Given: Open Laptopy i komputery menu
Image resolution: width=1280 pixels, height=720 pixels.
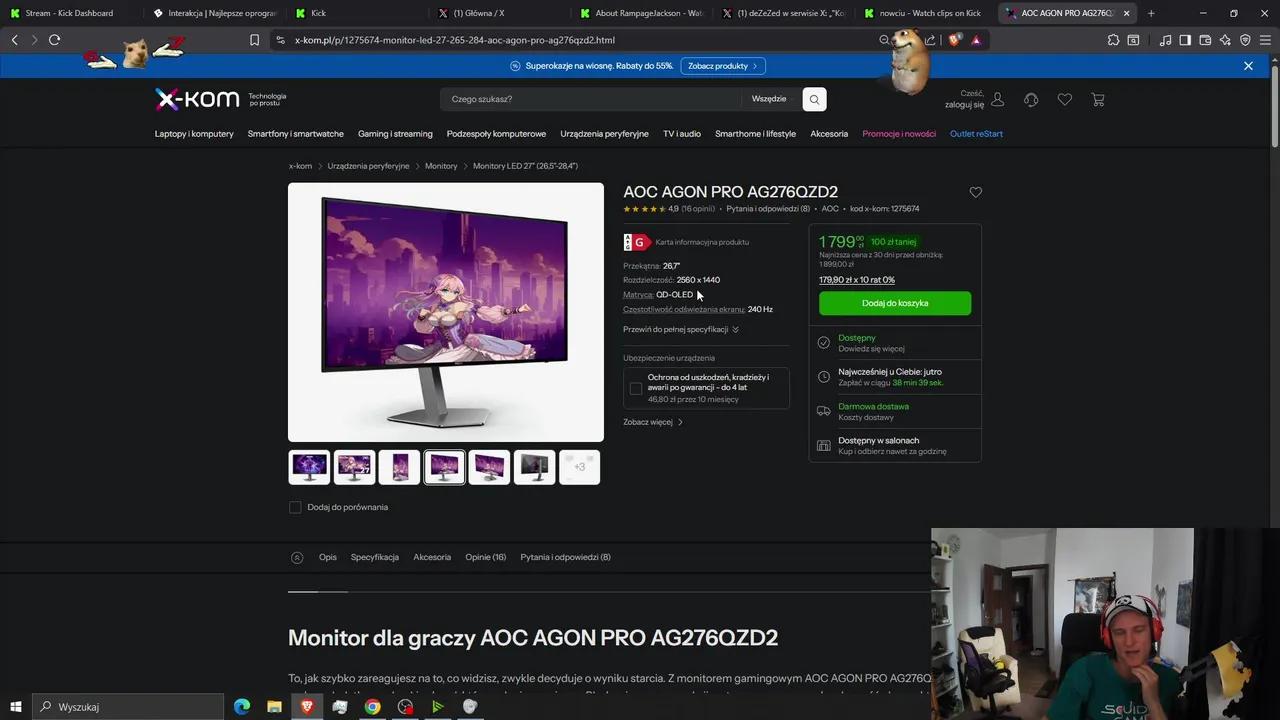Looking at the screenshot, I should (194, 134).
